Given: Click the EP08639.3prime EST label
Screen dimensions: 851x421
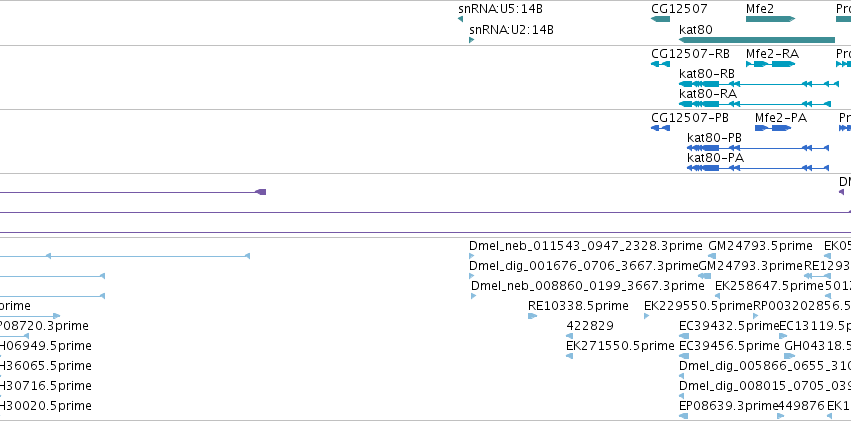Looking at the screenshot, I should tap(729, 406).
